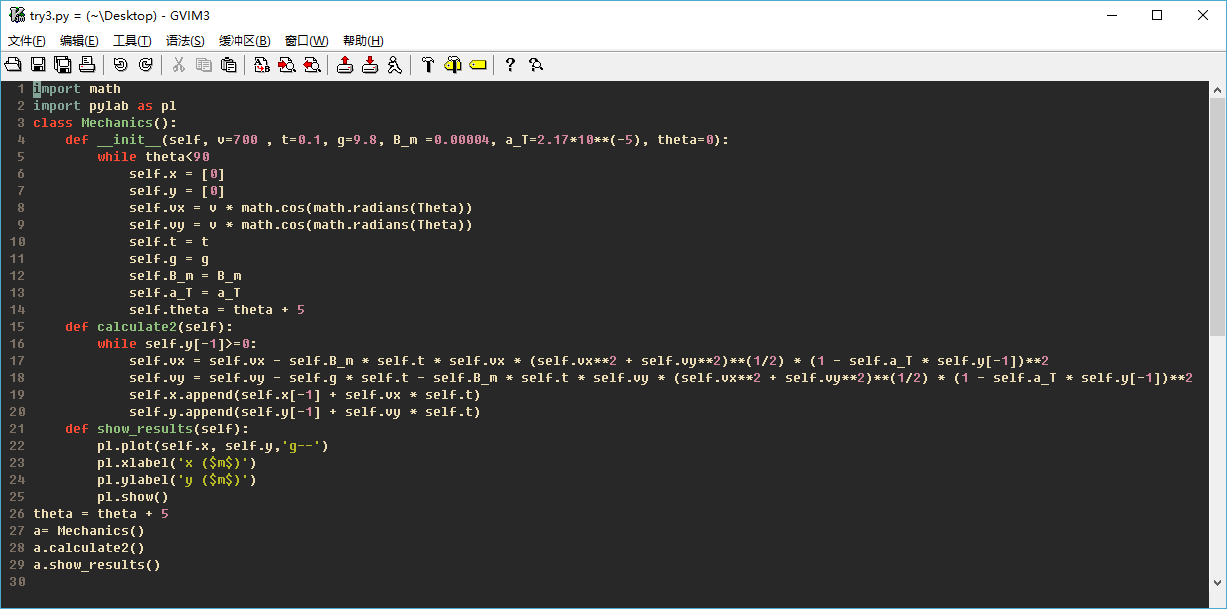
Task: Paste from clipboard using clipboard icon
Action: click(x=228, y=65)
